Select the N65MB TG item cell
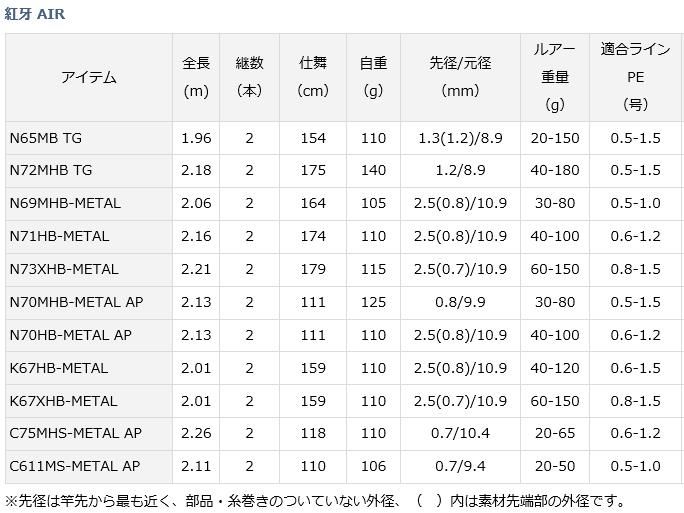The width and height of the screenshot is (684, 513). pos(89,138)
